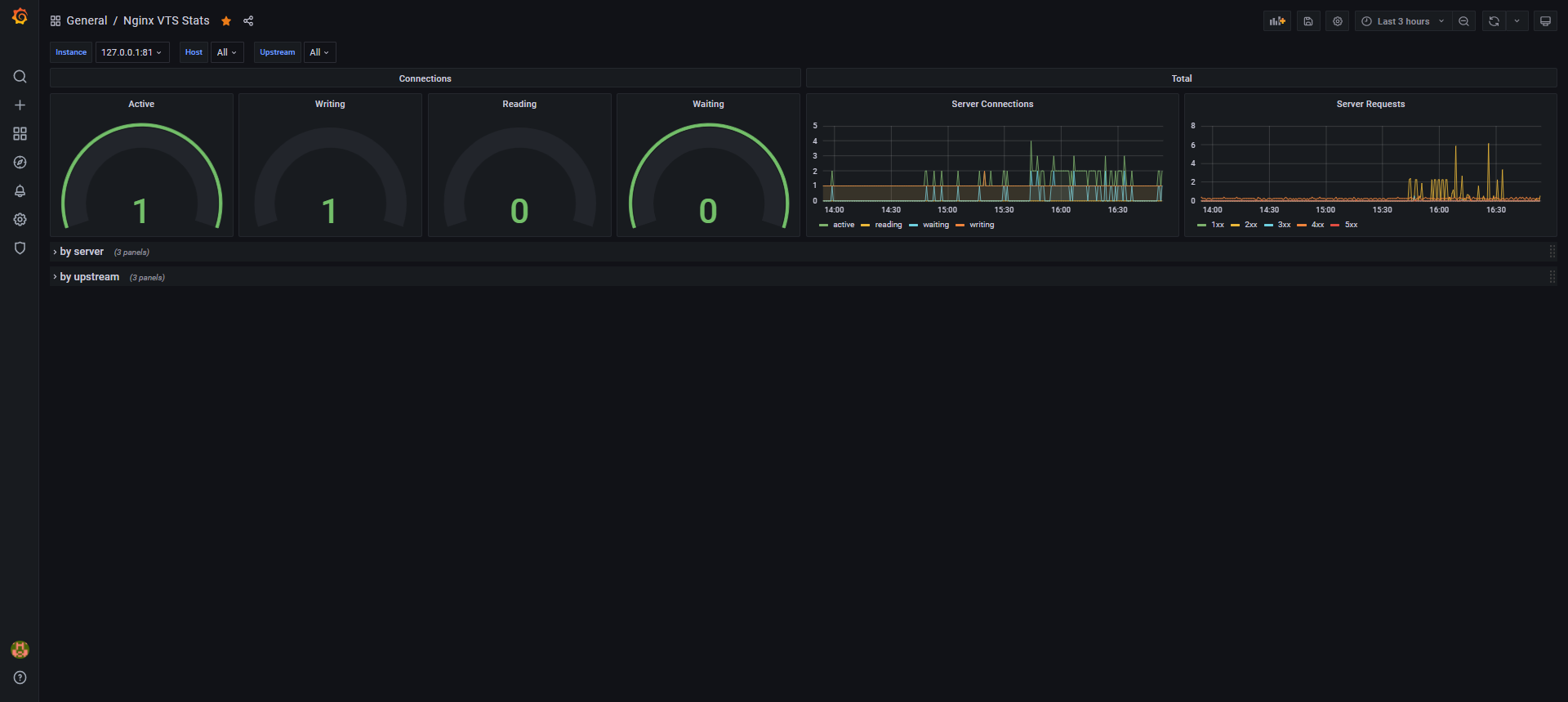
Task: Click the General folder breadcrumb
Action: (x=87, y=21)
